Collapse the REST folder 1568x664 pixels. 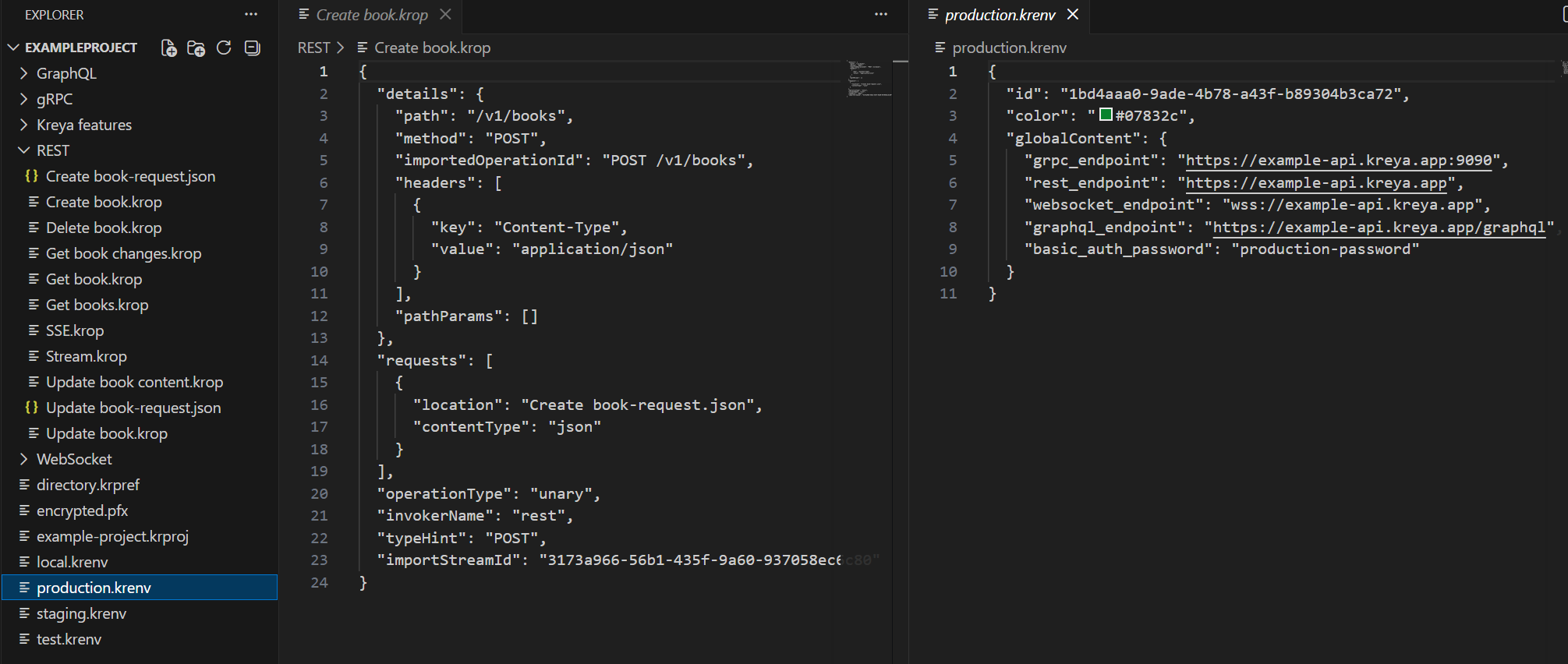pyautogui.click(x=52, y=150)
